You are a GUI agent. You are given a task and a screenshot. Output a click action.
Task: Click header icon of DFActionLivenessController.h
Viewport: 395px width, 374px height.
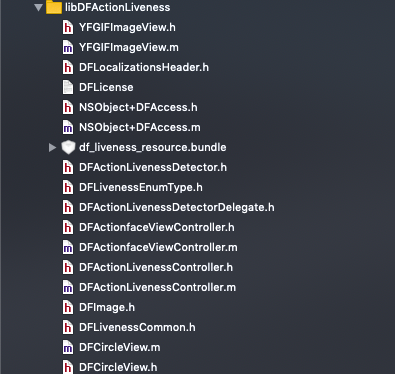[x=68, y=267]
